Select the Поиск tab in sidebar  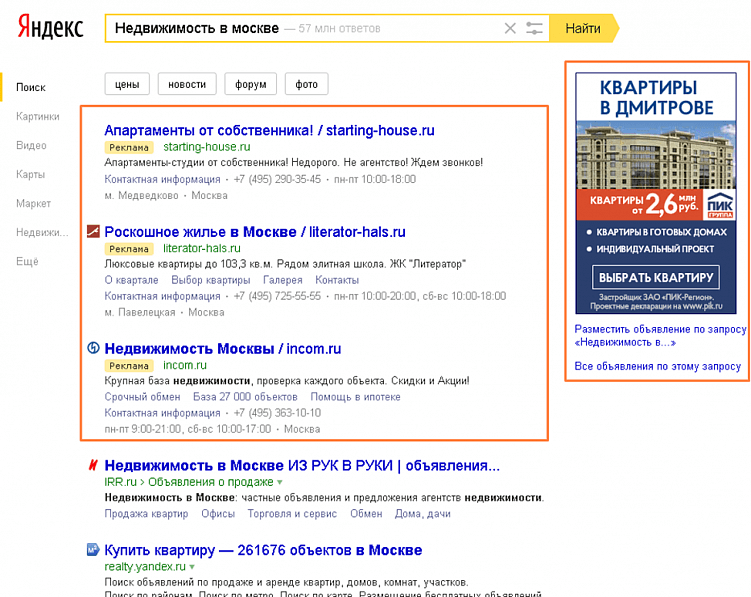click(x=31, y=87)
